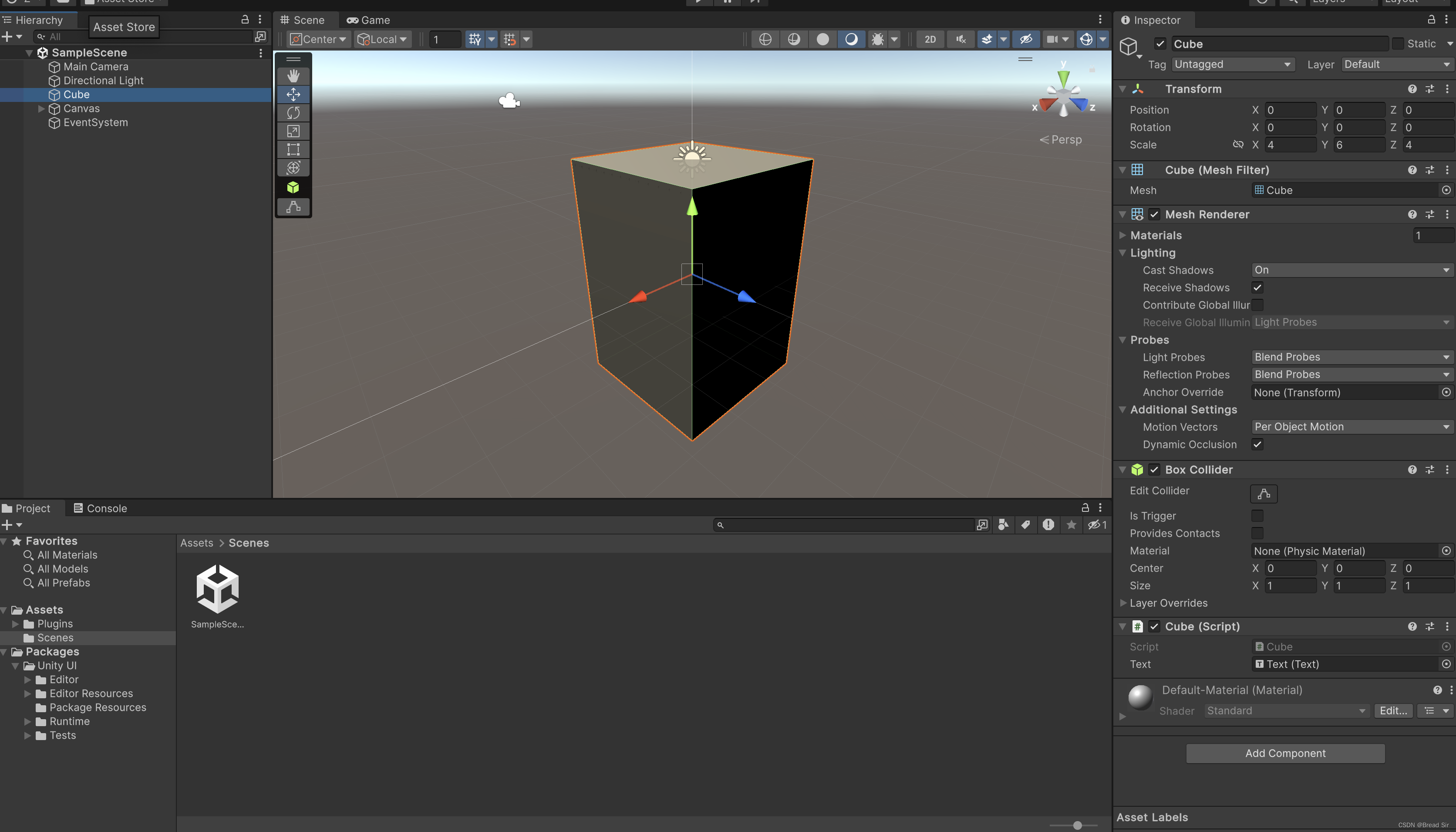Viewport: 1456px width, 832px height.
Task: Uncheck Dynamic Occlusion
Action: [x=1257, y=444]
